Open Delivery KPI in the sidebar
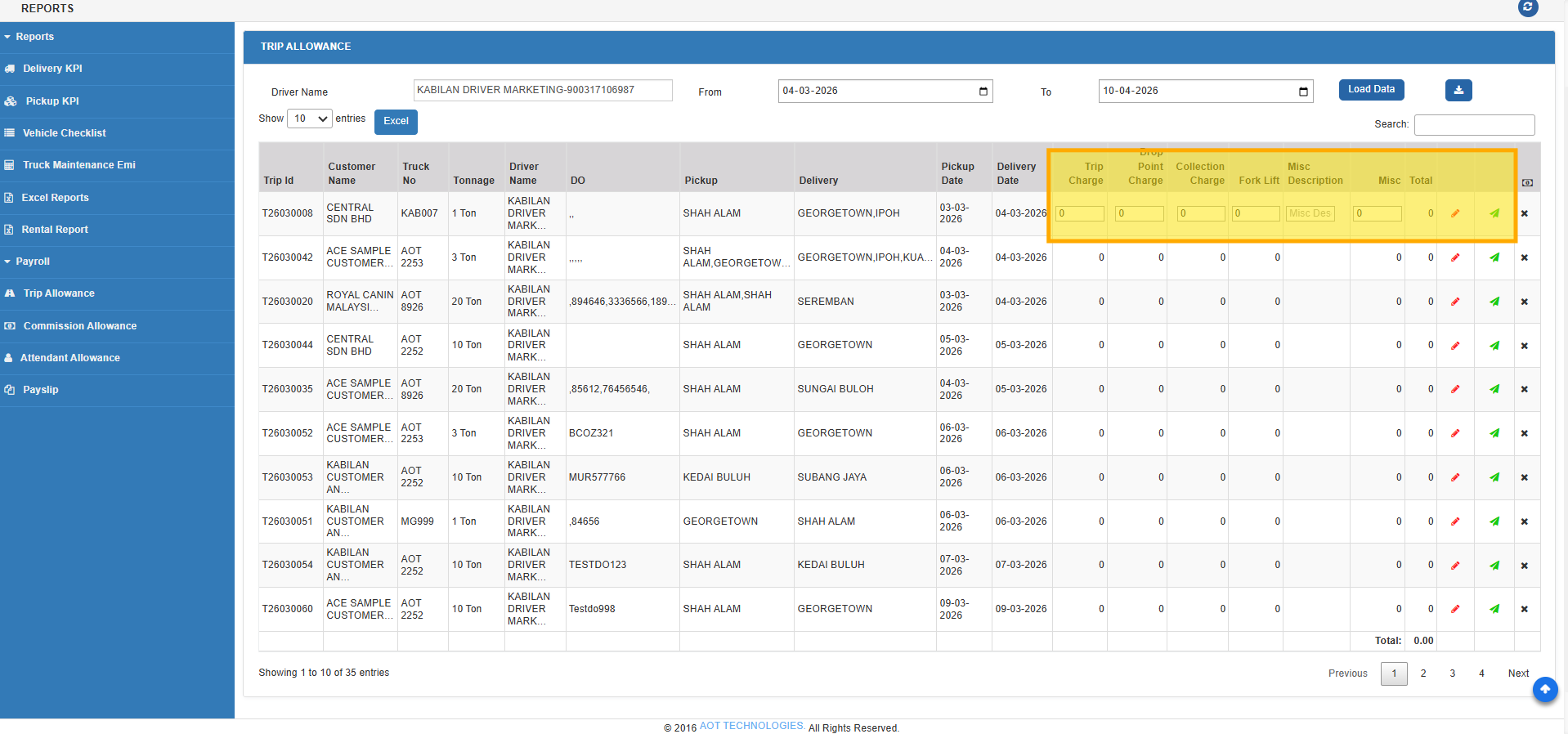This screenshot has width=1568, height=734. 117,69
